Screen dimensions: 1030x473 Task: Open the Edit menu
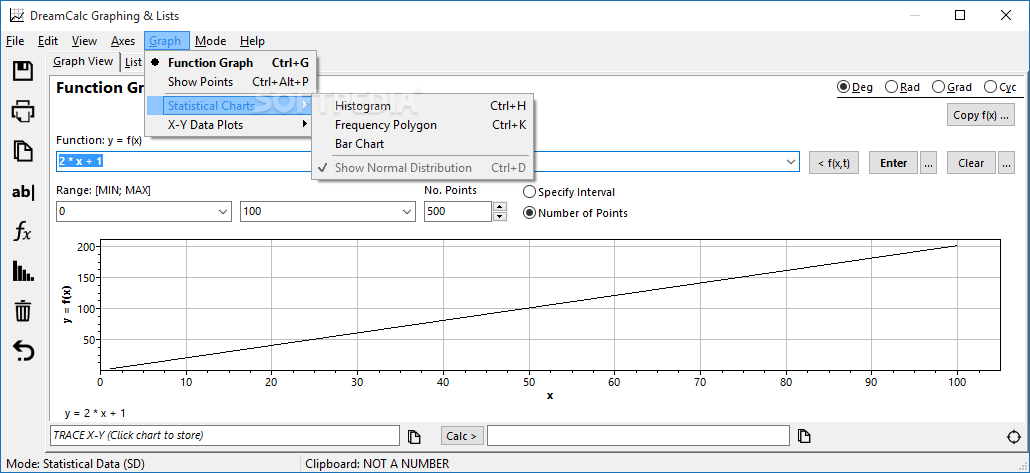tap(48, 41)
